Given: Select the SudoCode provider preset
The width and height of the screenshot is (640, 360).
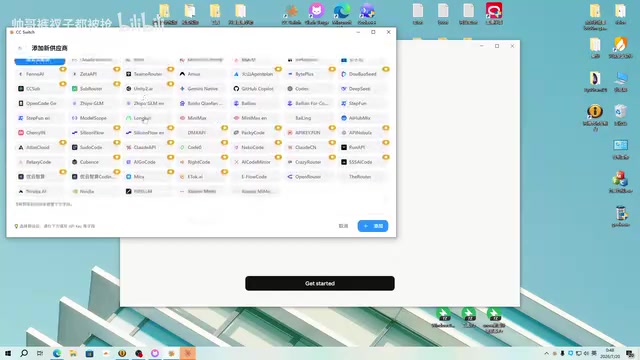Looking at the screenshot, I should (94, 147).
